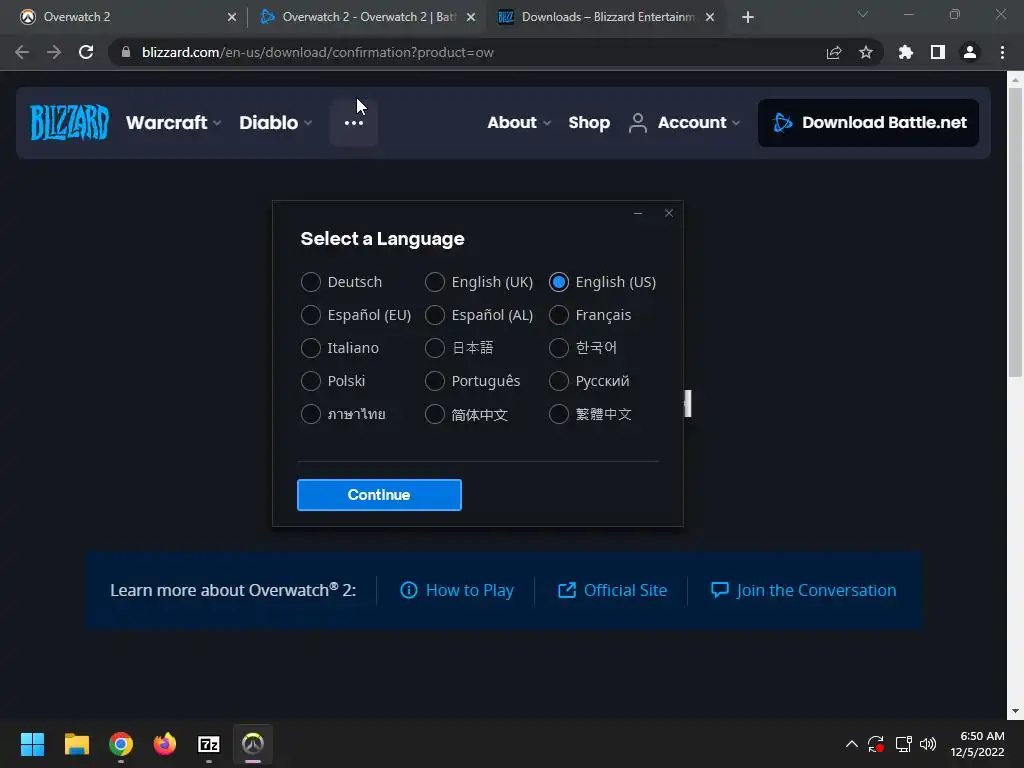
Task: Expand the Diablo menu
Action: 276,123
